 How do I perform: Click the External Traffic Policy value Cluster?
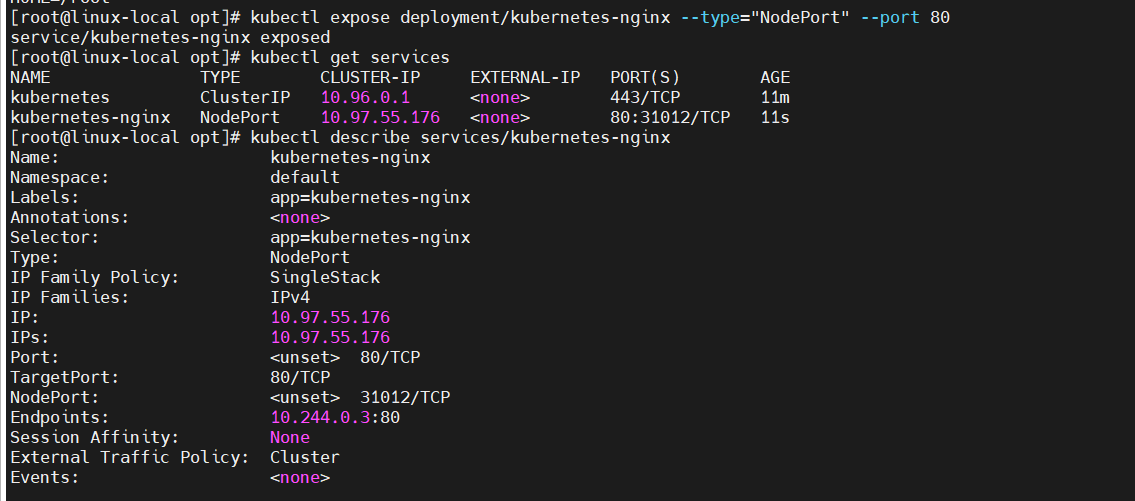coord(305,457)
